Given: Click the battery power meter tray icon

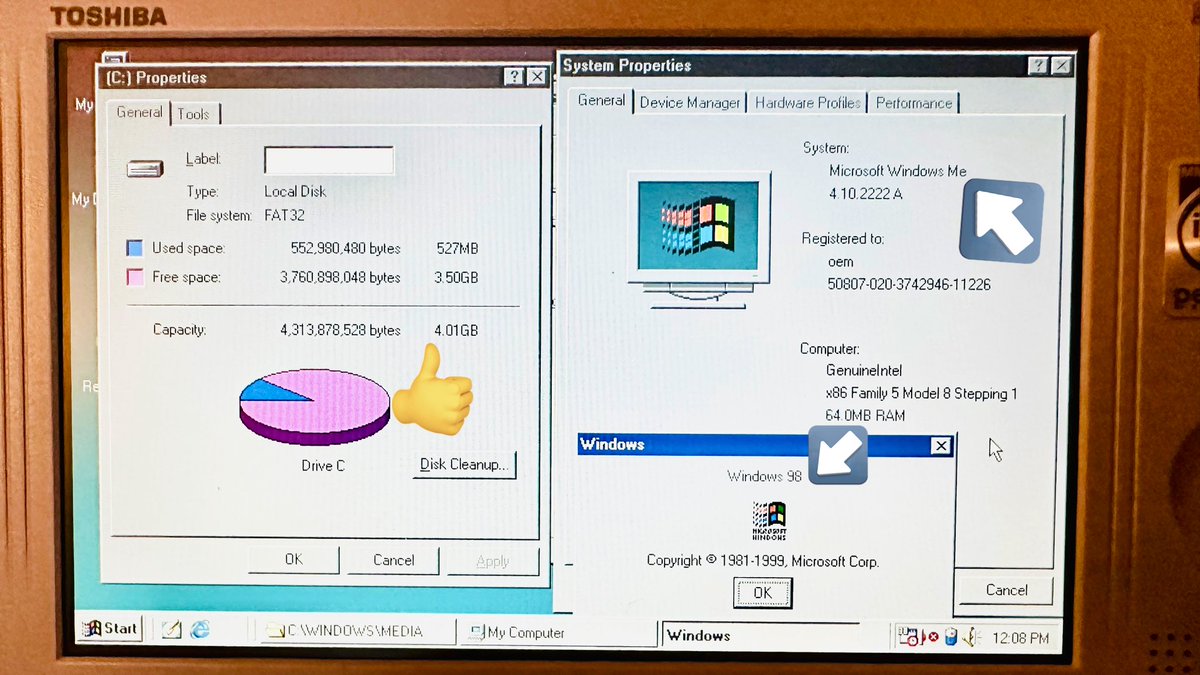Looking at the screenshot, I should pyautogui.click(x=950, y=636).
